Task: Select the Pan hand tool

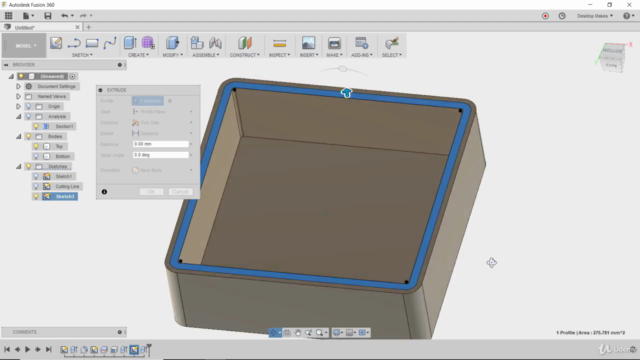Action: coord(298,333)
